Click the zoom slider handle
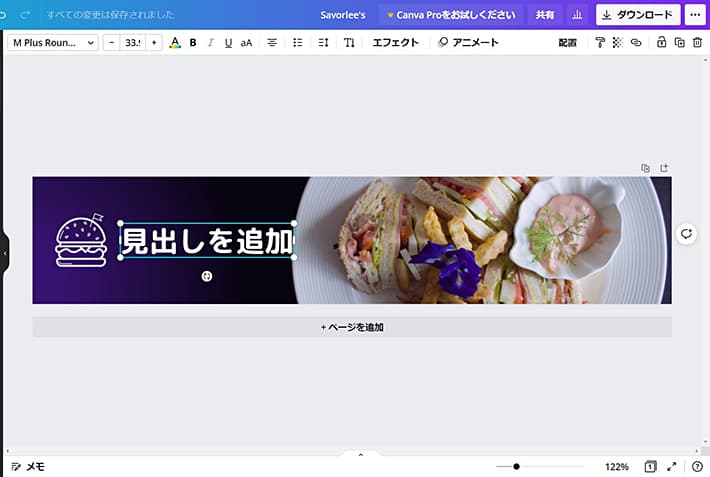Image resolution: width=710 pixels, height=477 pixels. [x=516, y=466]
